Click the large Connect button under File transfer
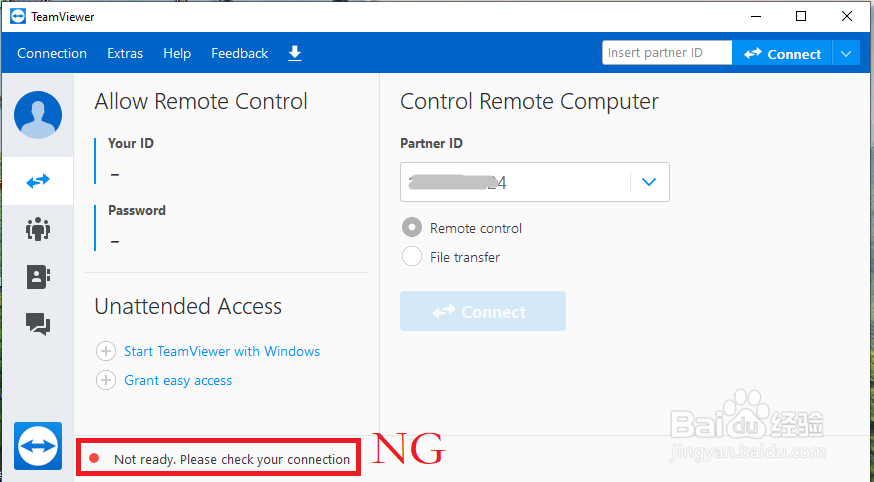 click(x=483, y=311)
